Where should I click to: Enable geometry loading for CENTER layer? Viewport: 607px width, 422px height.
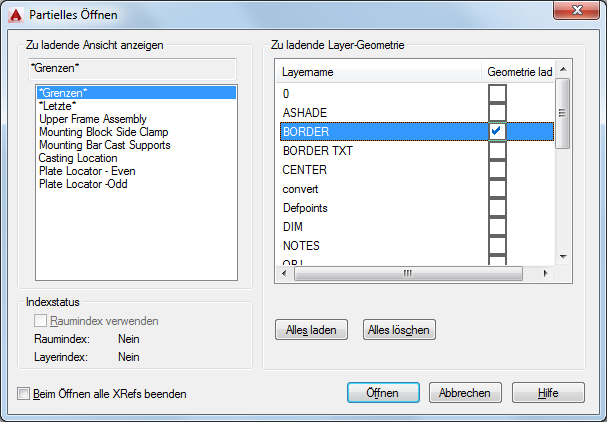[497, 169]
